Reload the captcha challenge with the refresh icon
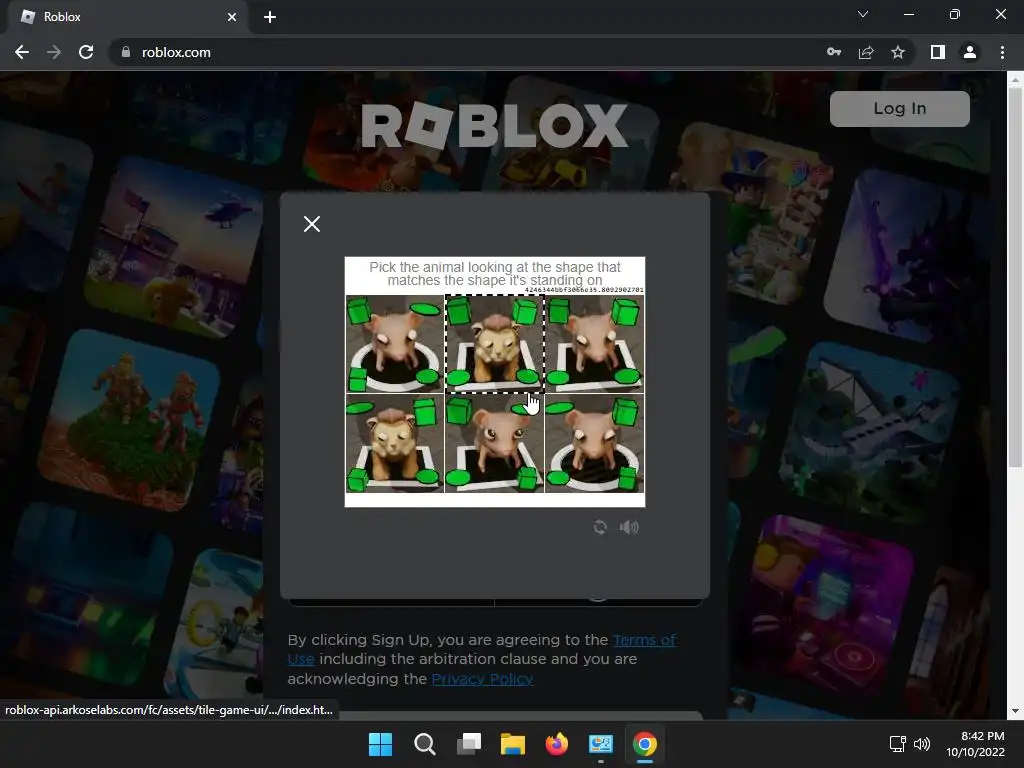1024x768 pixels. (600, 527)
